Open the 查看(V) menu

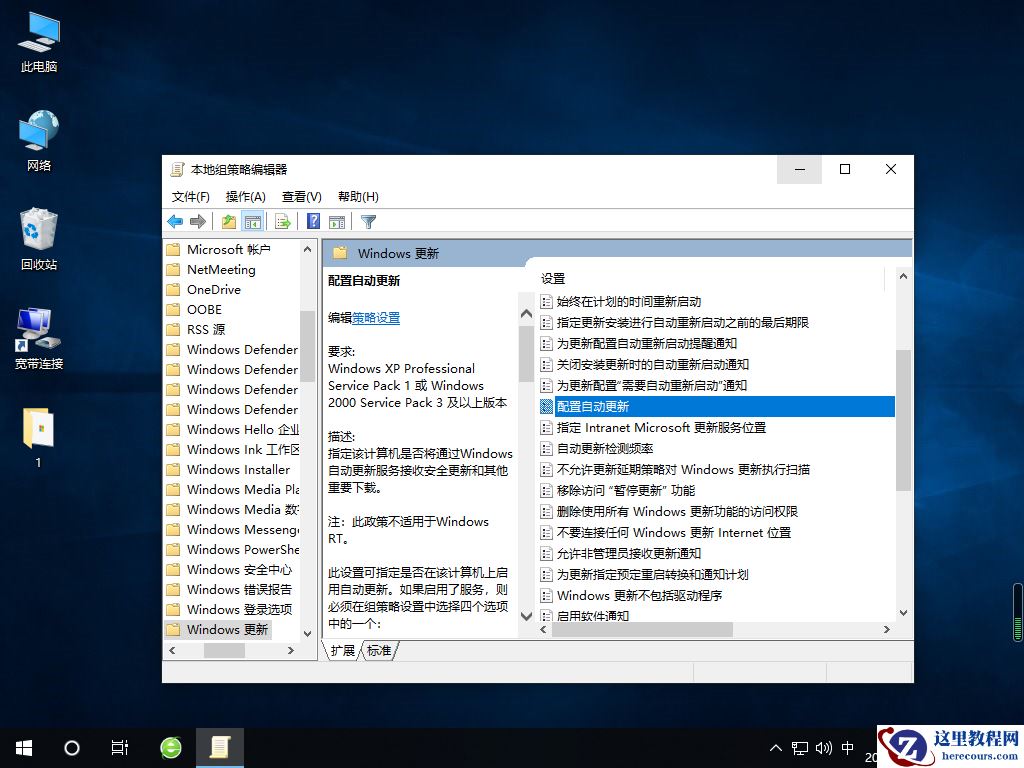(300, 196)
